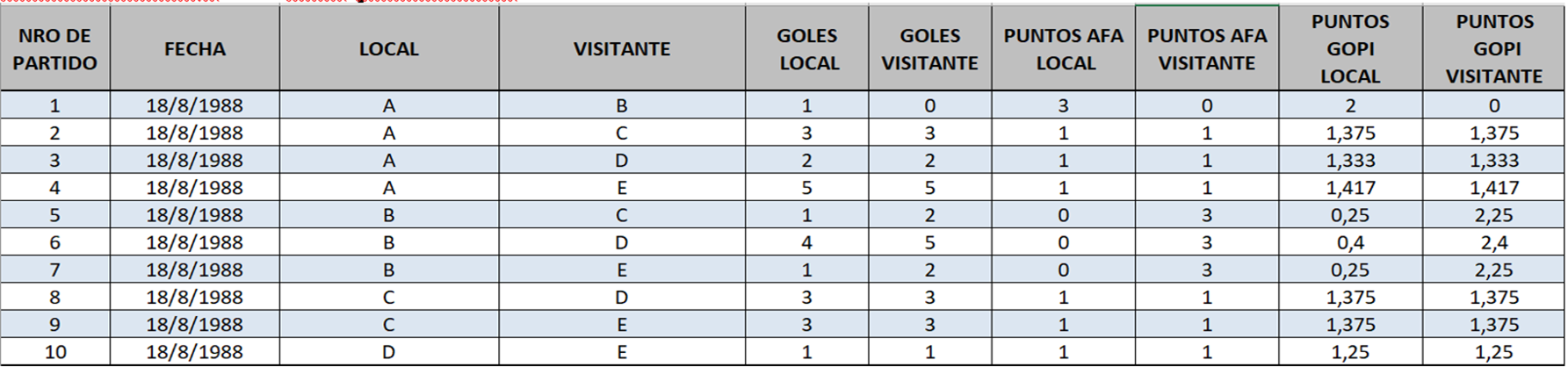Select the PUNTOS AFA VISITANTE header
Viewport: 1568px width, 367px height.
pos(1207,49)
